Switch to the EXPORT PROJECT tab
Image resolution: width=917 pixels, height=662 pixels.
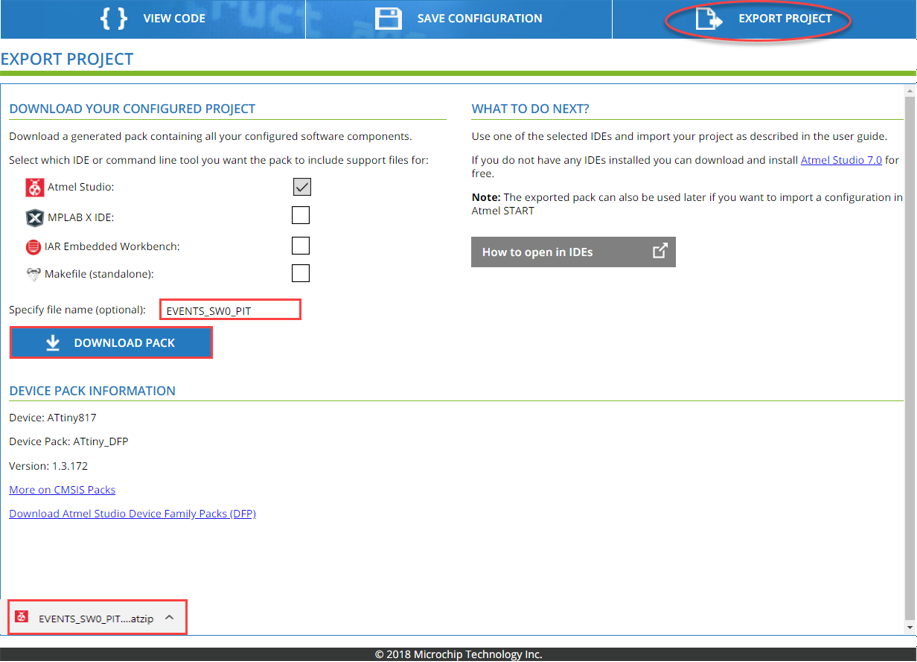764,19
